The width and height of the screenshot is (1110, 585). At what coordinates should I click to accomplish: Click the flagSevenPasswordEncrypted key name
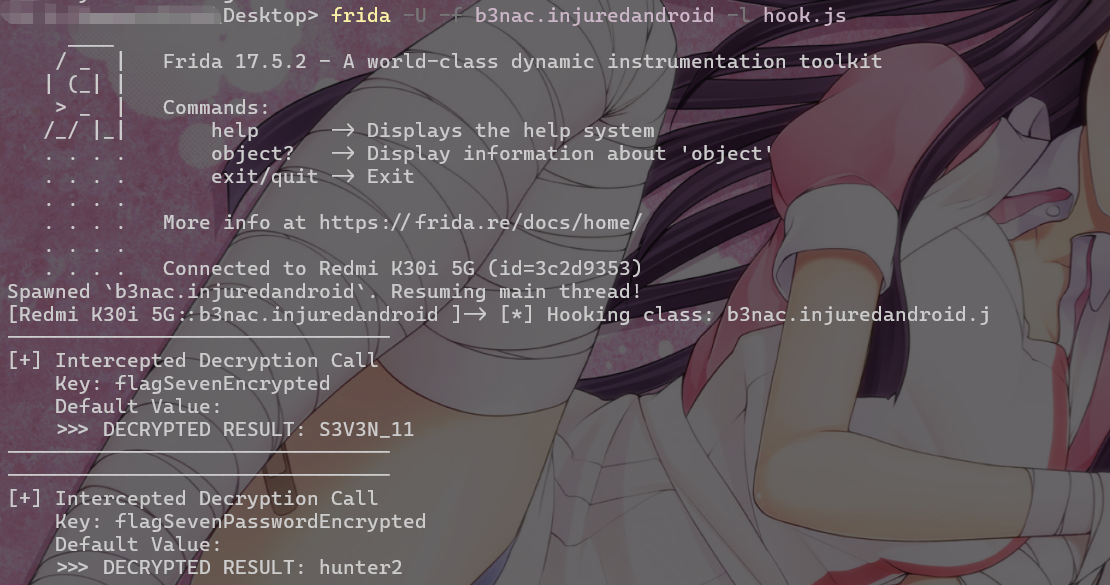click(x=270, y=522)
